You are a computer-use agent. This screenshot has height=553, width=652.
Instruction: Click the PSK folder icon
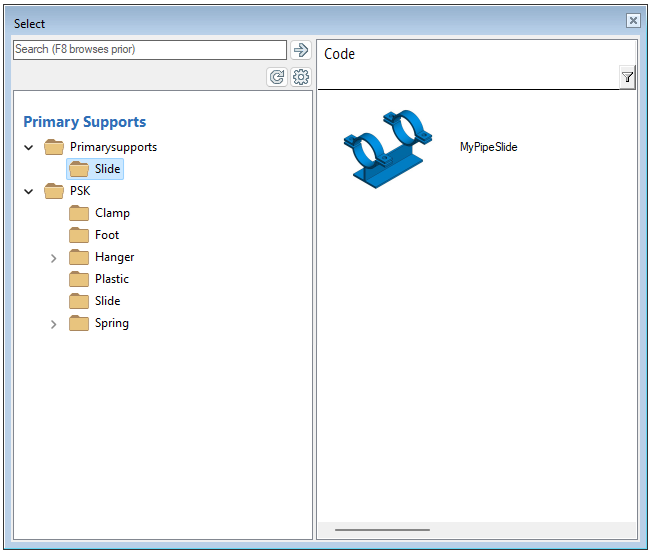point(54,191)
